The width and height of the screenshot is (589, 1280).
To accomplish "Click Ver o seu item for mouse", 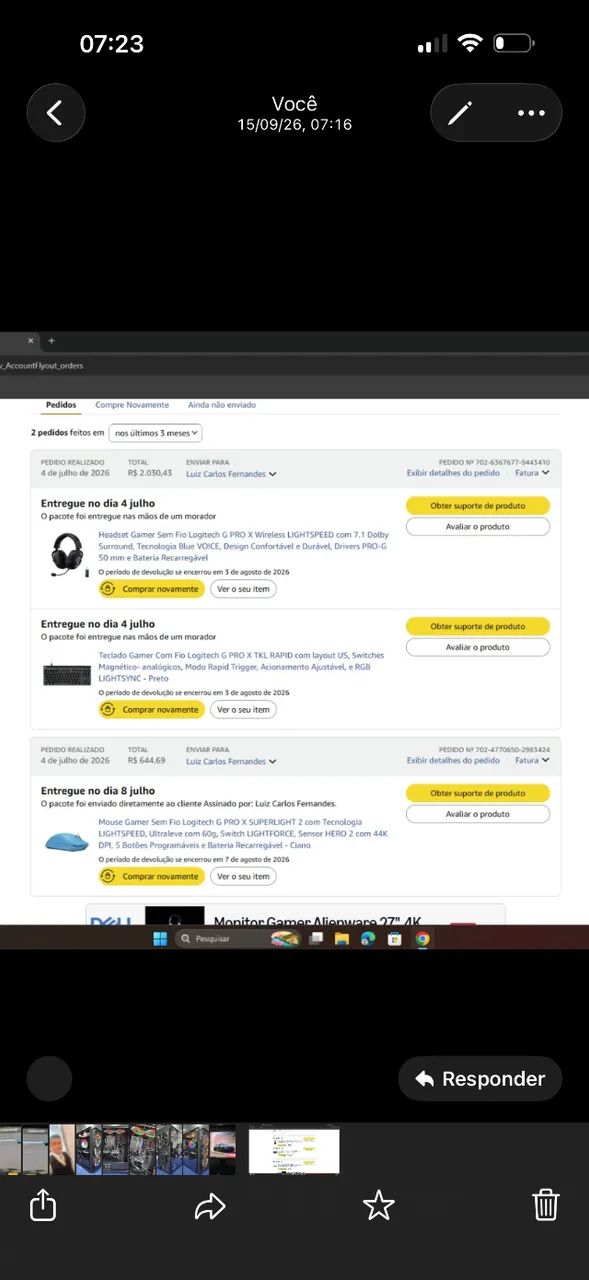I will click(243, 876).
